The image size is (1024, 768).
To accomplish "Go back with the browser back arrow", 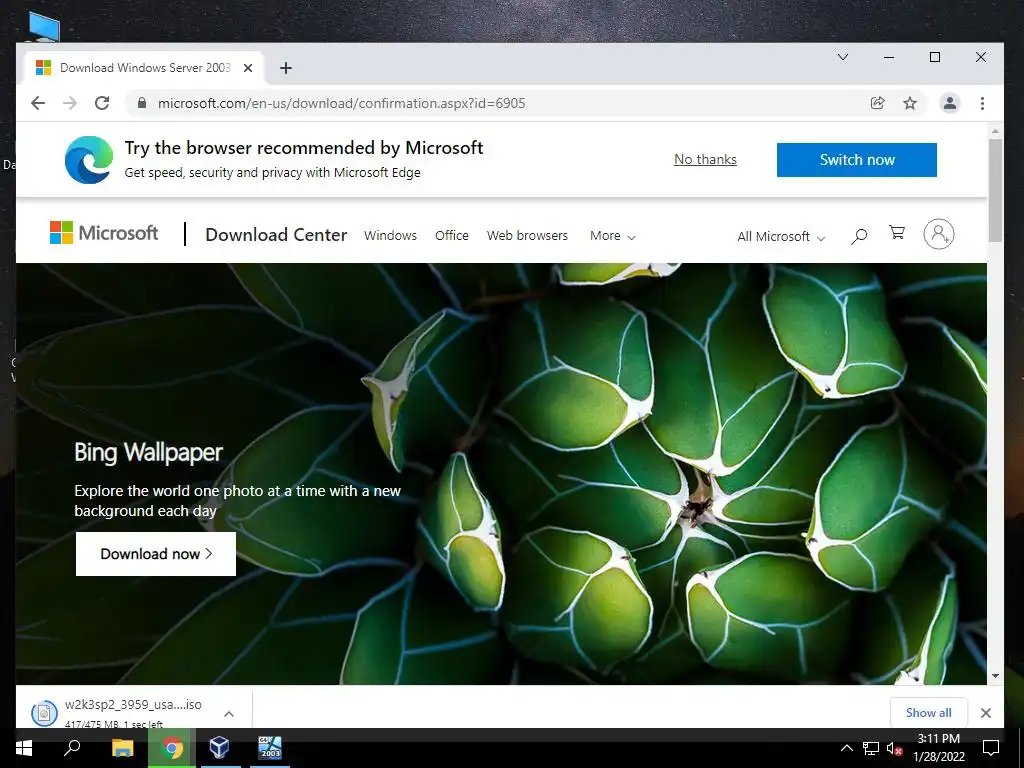I will point(38,103).
